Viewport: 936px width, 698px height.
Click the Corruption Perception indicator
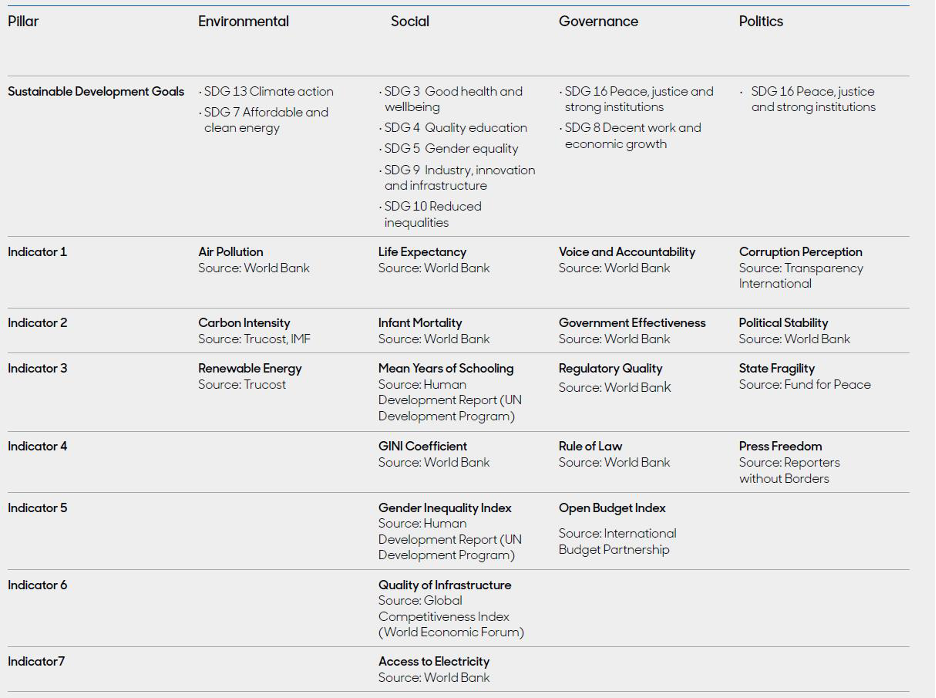(800, 252)
